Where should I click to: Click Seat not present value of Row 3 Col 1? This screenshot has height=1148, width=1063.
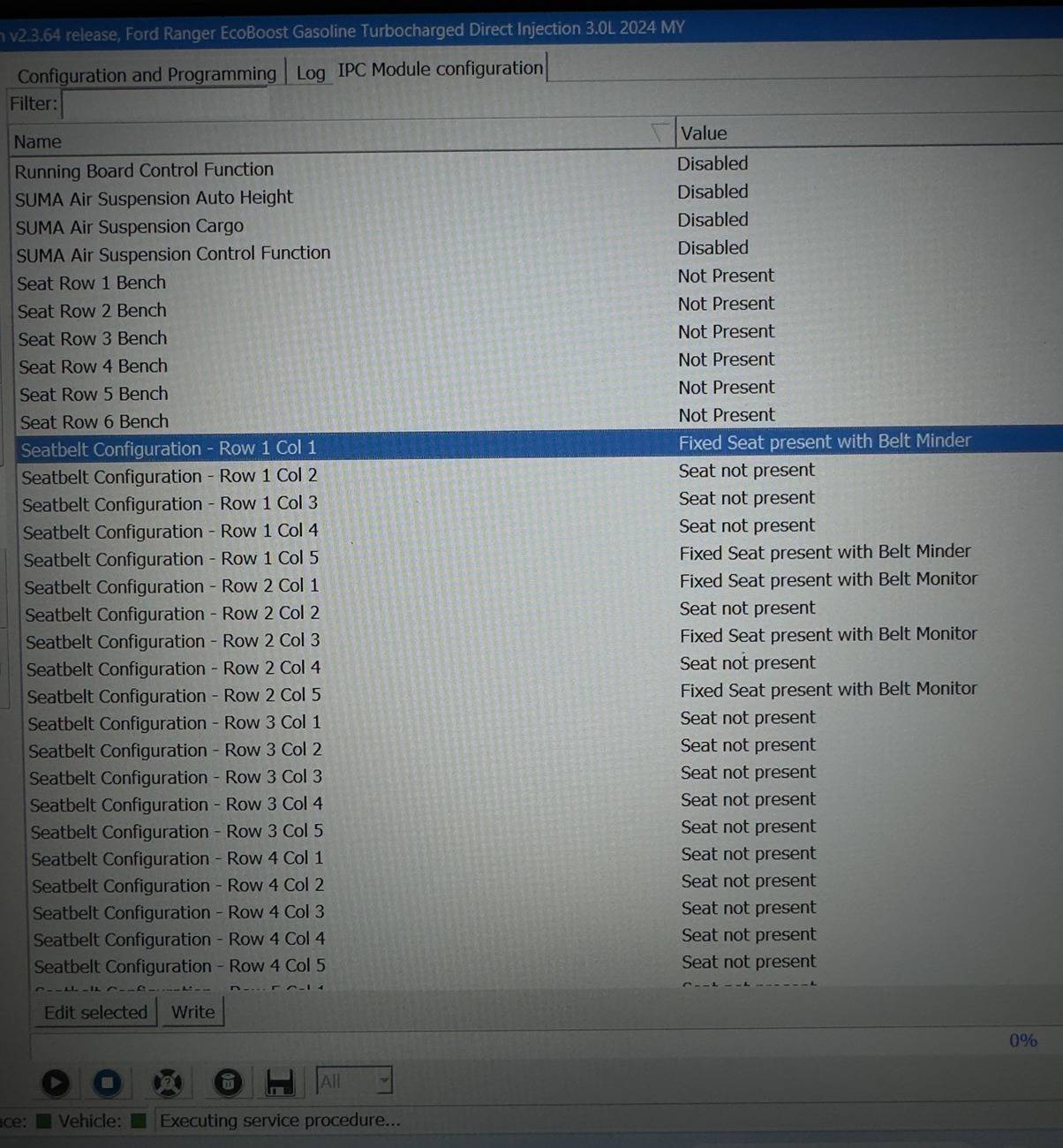[748, 718]
